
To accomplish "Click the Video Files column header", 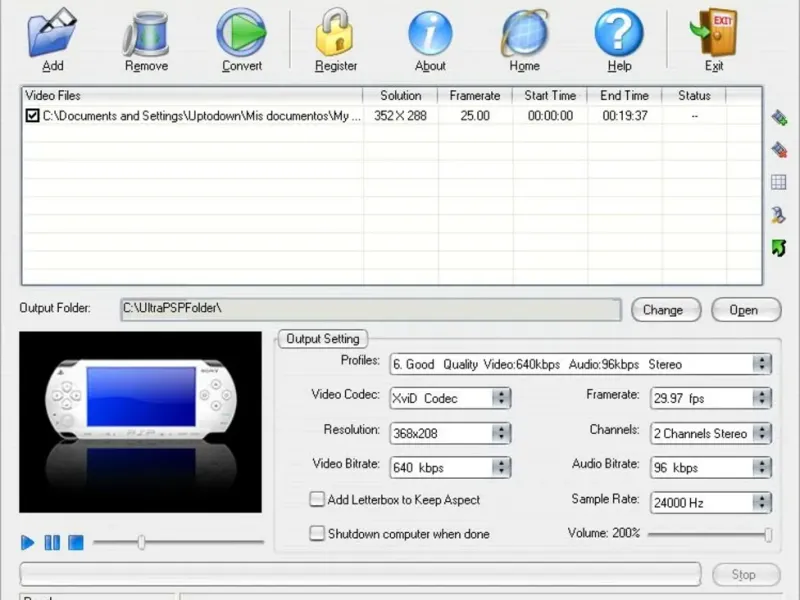I will (x=192, y=95).
